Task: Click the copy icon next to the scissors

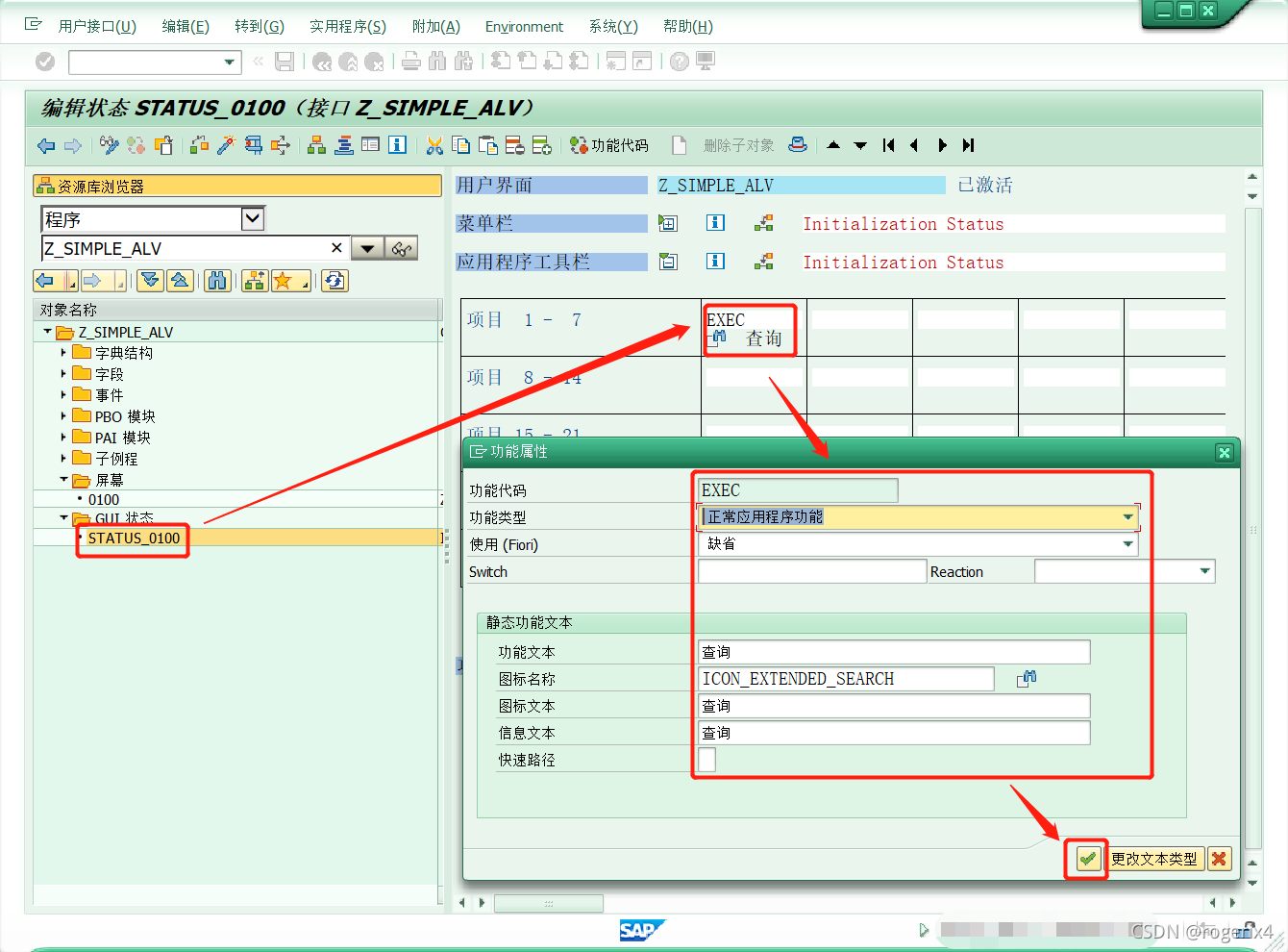Action: point(461,145)
